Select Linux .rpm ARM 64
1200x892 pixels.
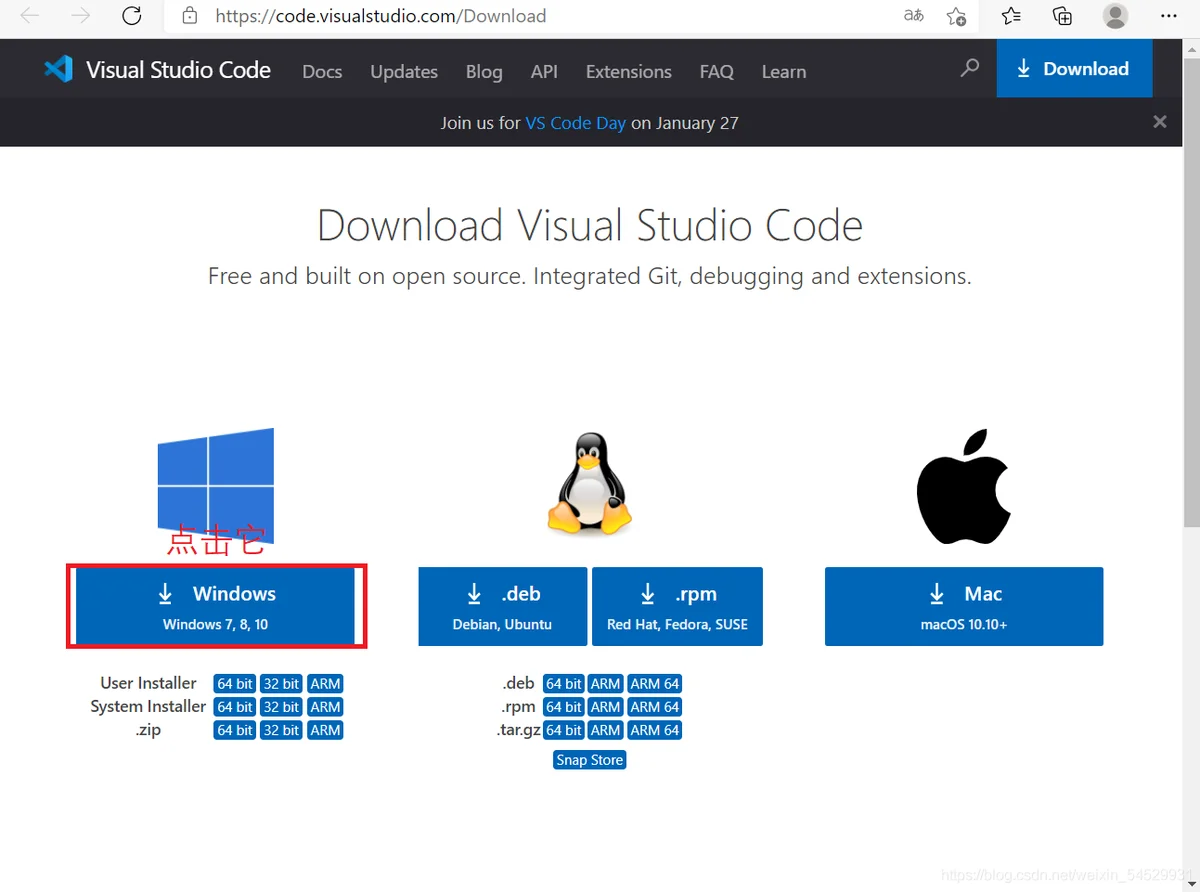coord(655,707)
